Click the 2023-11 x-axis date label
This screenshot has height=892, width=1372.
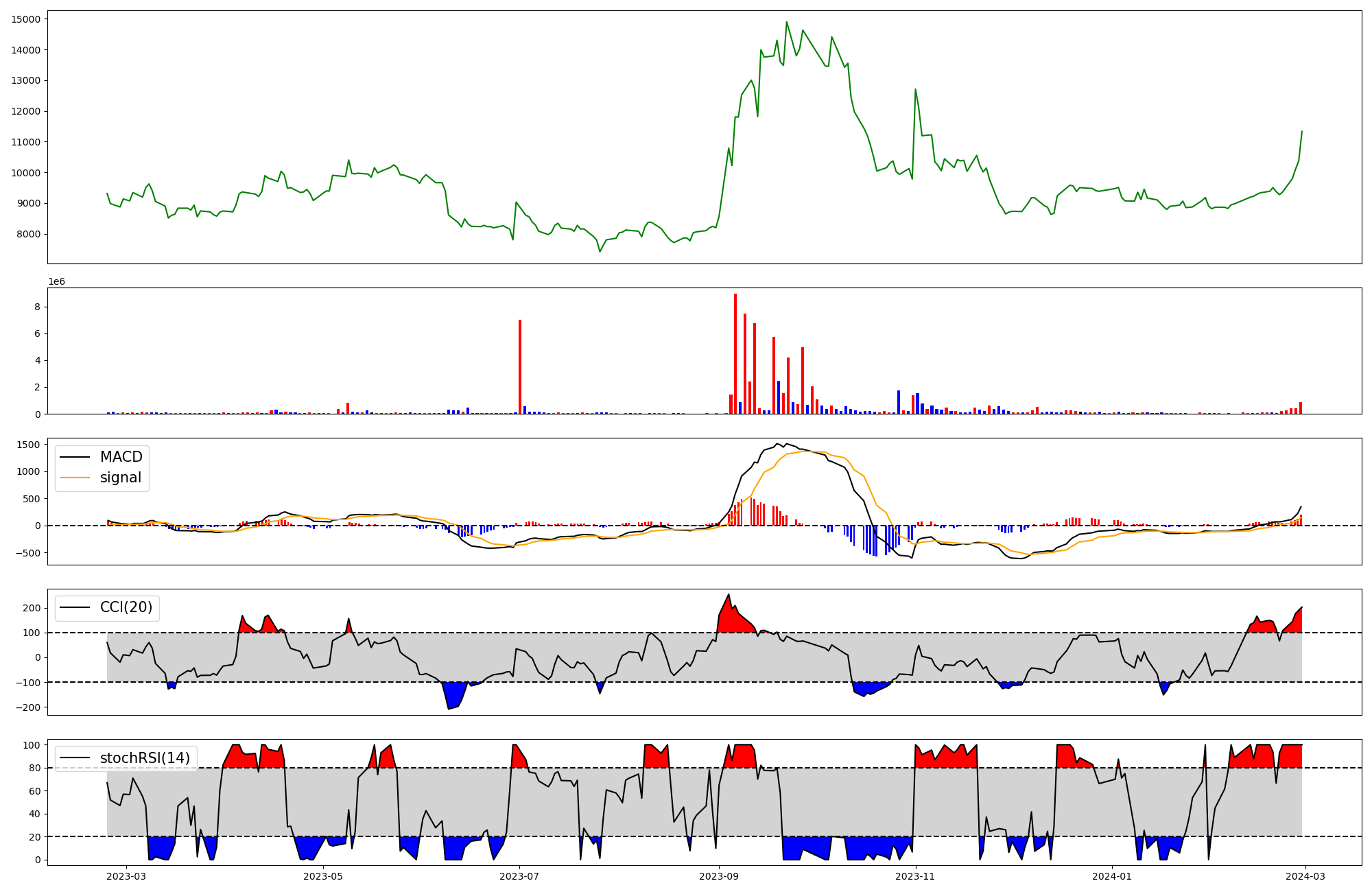point(915,876)
